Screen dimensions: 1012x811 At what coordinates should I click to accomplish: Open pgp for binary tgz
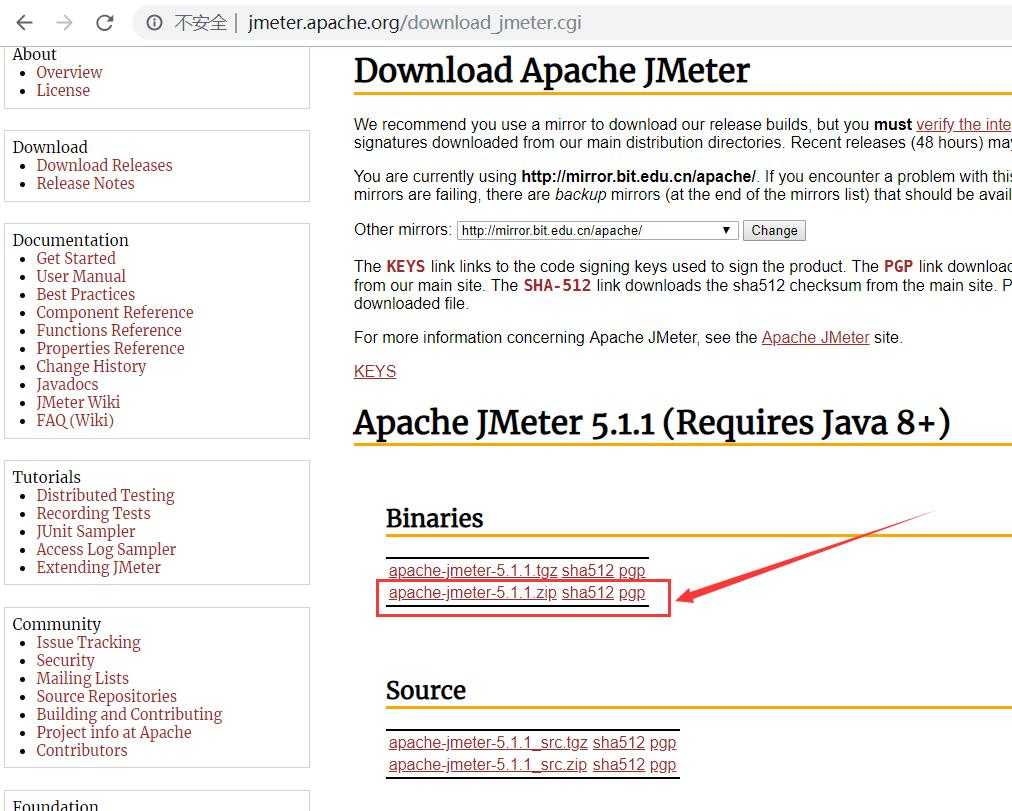pos(632,571)
